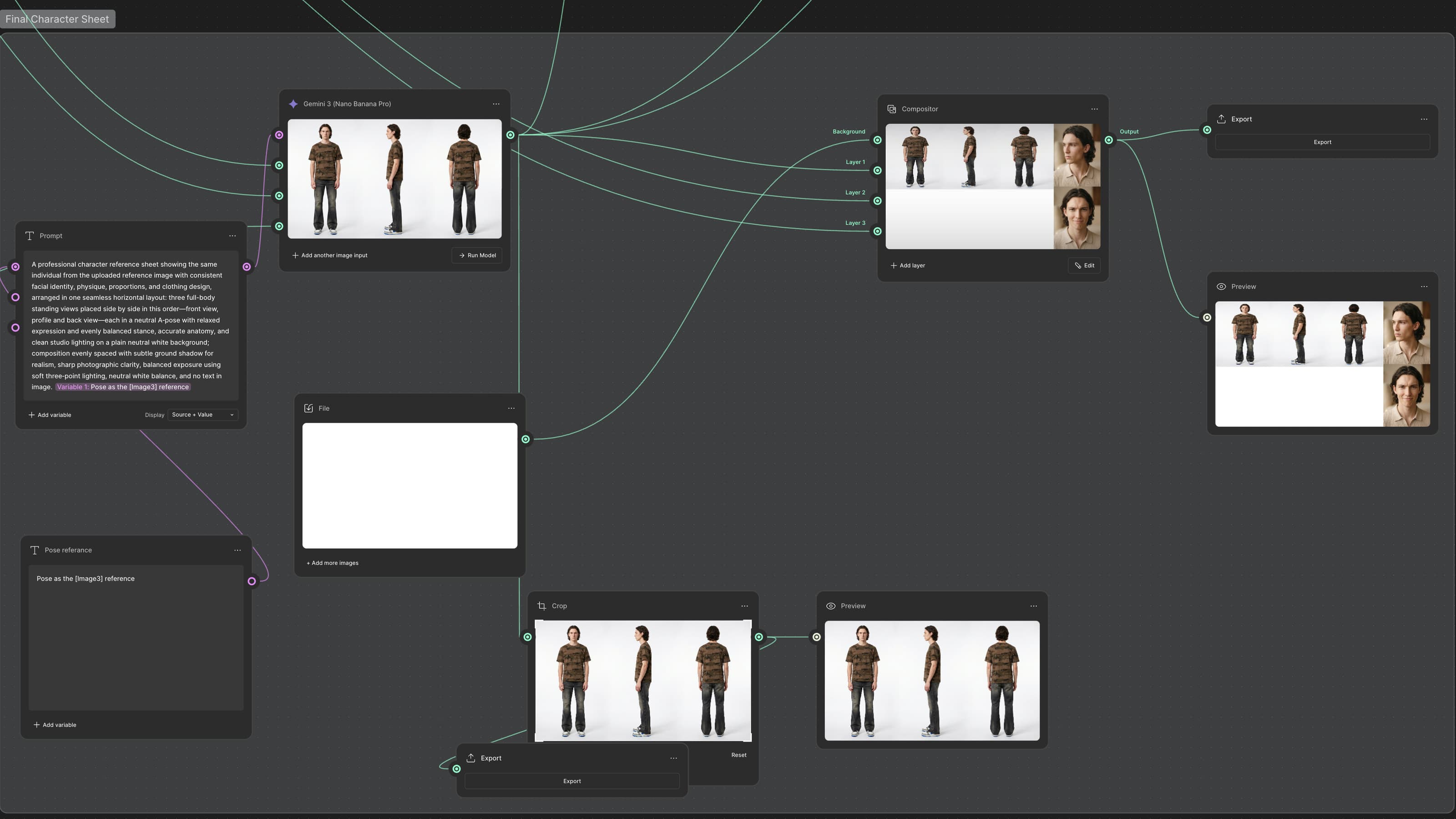Click the Compositor Output port
1456x819 pixels.
(1108, 140)
